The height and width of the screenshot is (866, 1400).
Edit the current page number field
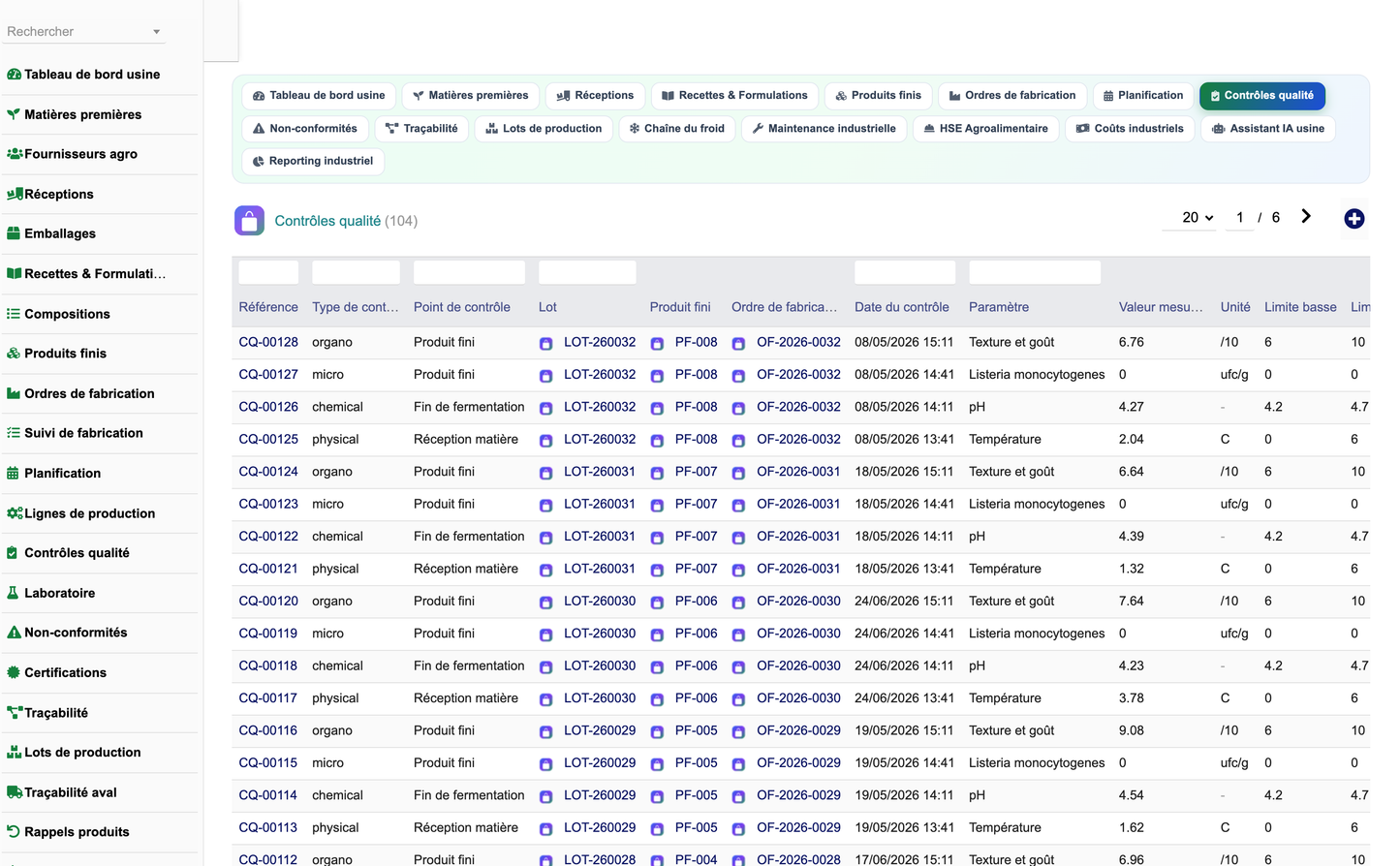click(x=1239, y=218)
